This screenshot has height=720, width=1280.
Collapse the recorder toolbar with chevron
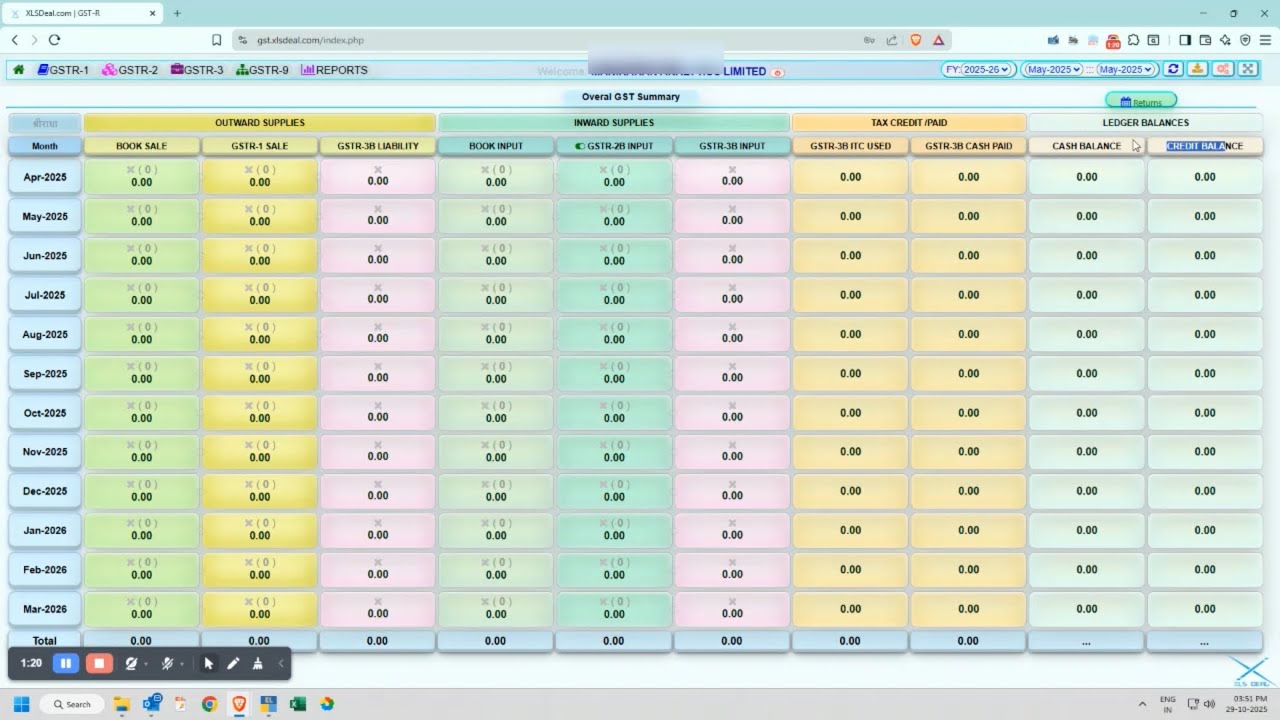pyautogui.click(x=281, y=663)
